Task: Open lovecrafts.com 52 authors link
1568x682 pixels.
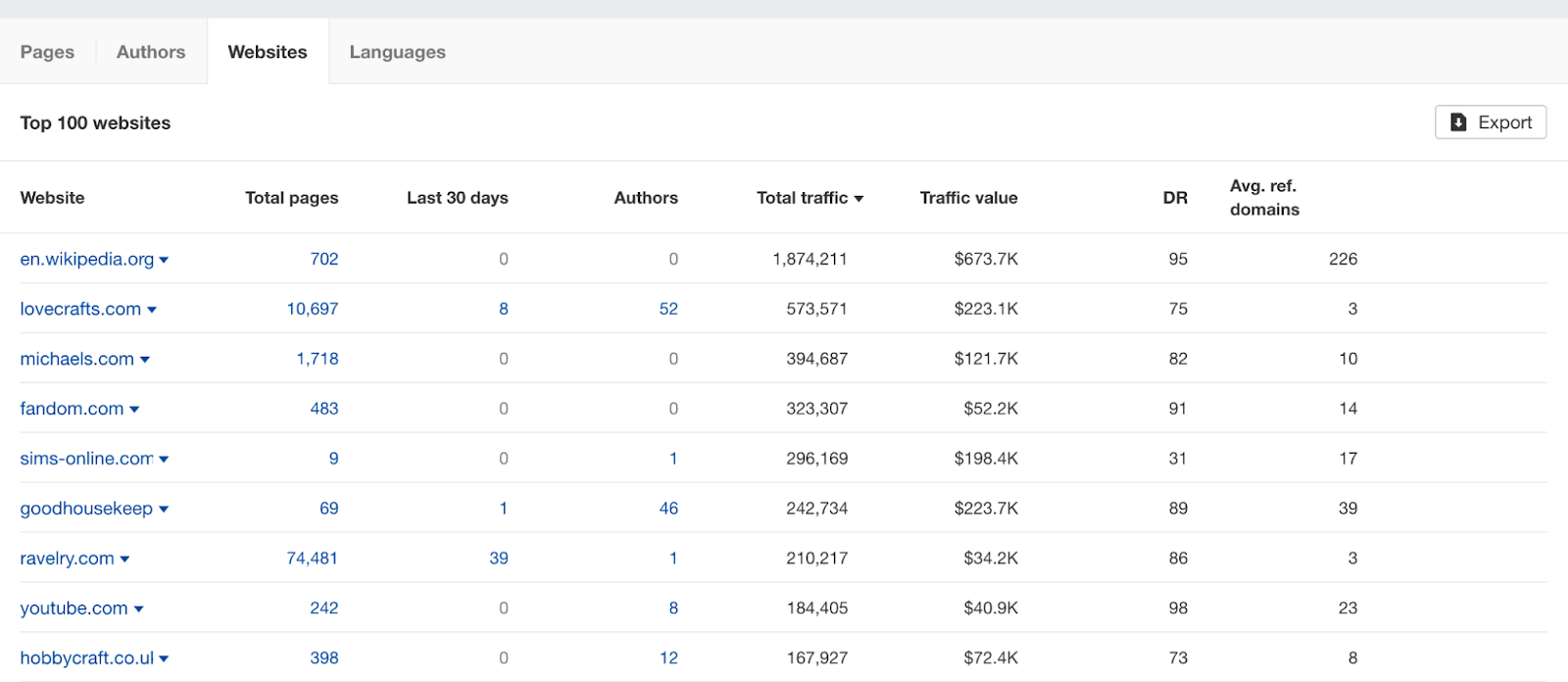Action: pos(668,309)
